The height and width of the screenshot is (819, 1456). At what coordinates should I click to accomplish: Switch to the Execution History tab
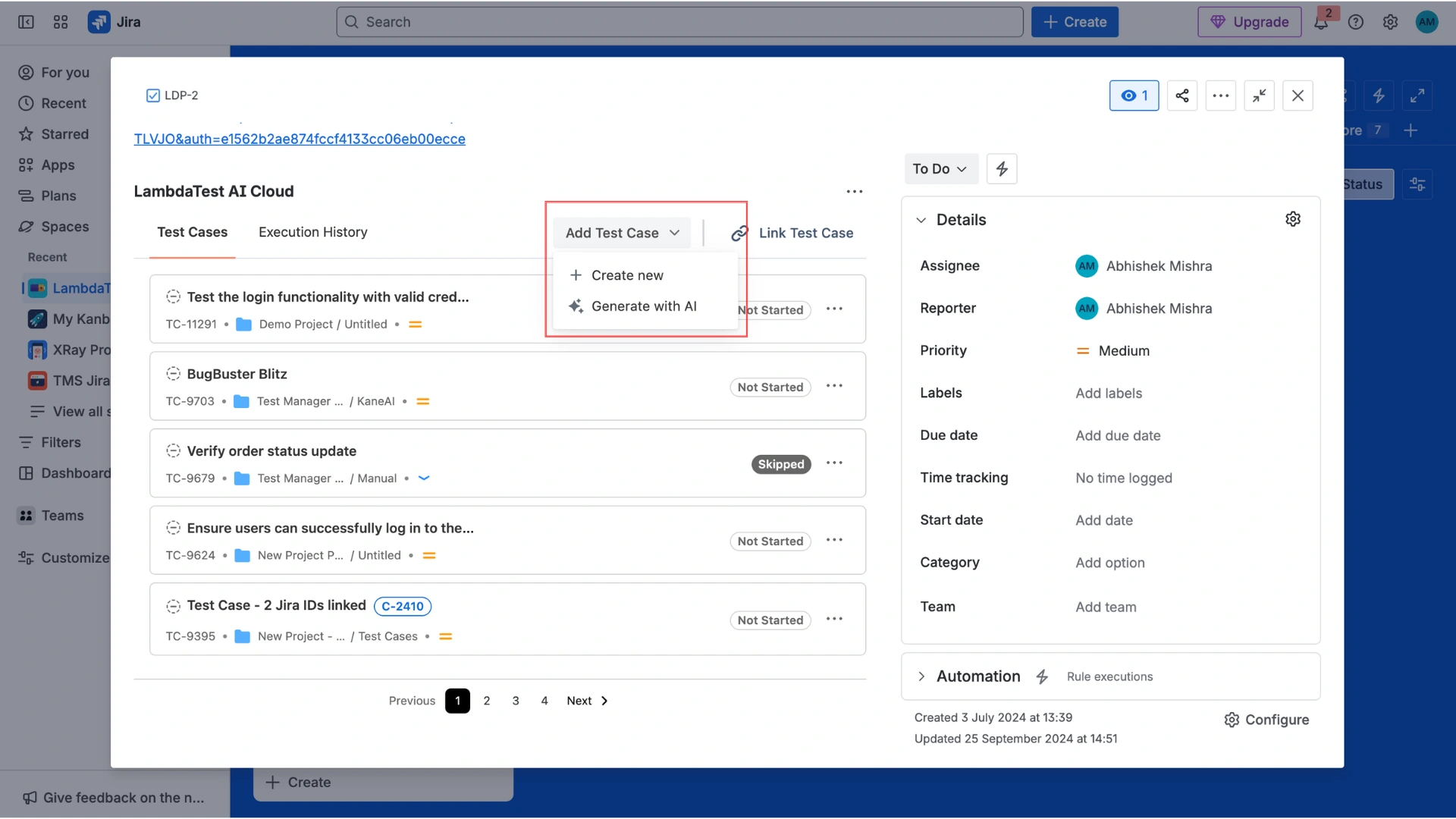click(x=312, y=232)
